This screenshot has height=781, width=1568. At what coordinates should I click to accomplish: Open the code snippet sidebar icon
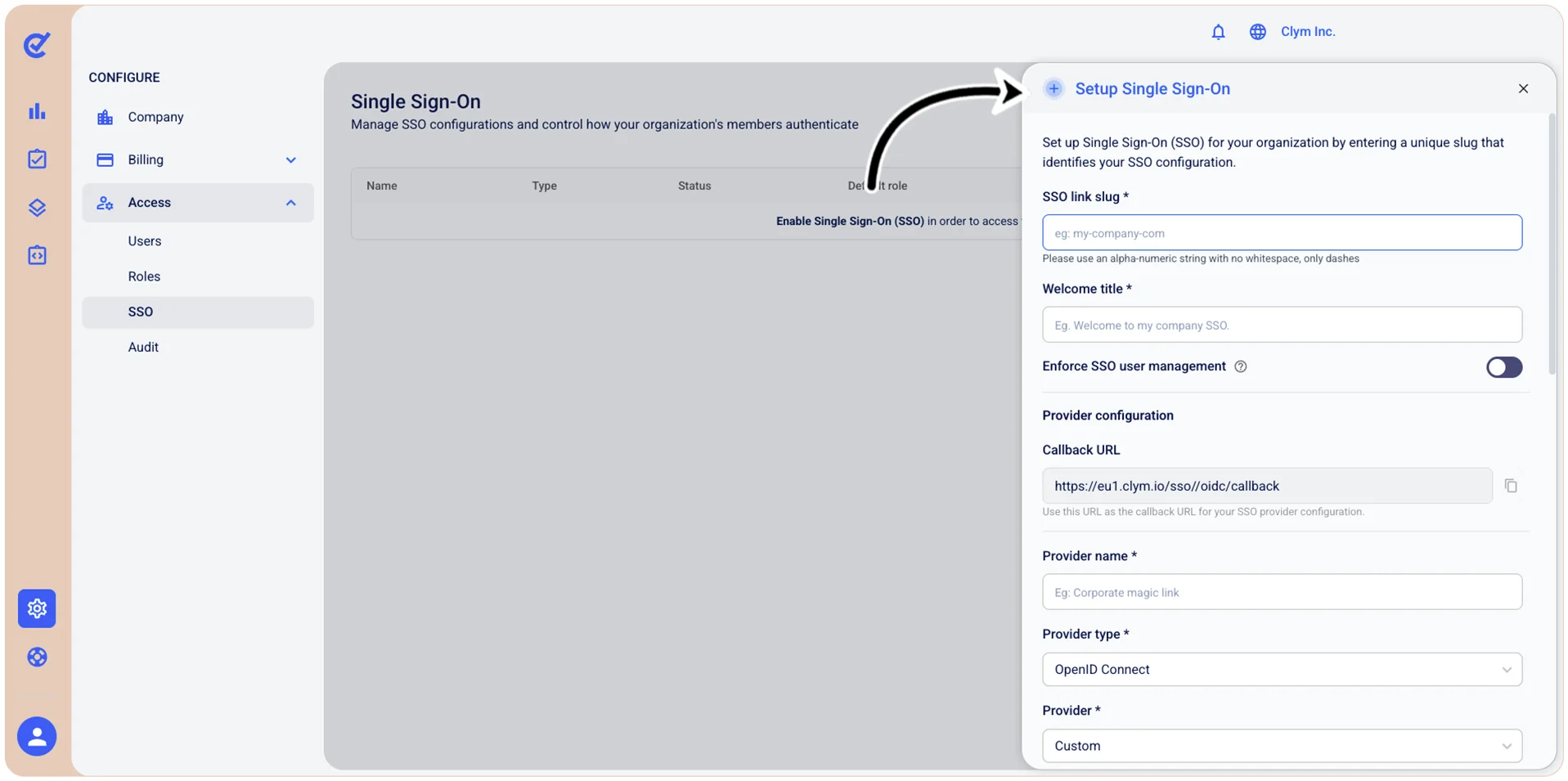point(37,255)
